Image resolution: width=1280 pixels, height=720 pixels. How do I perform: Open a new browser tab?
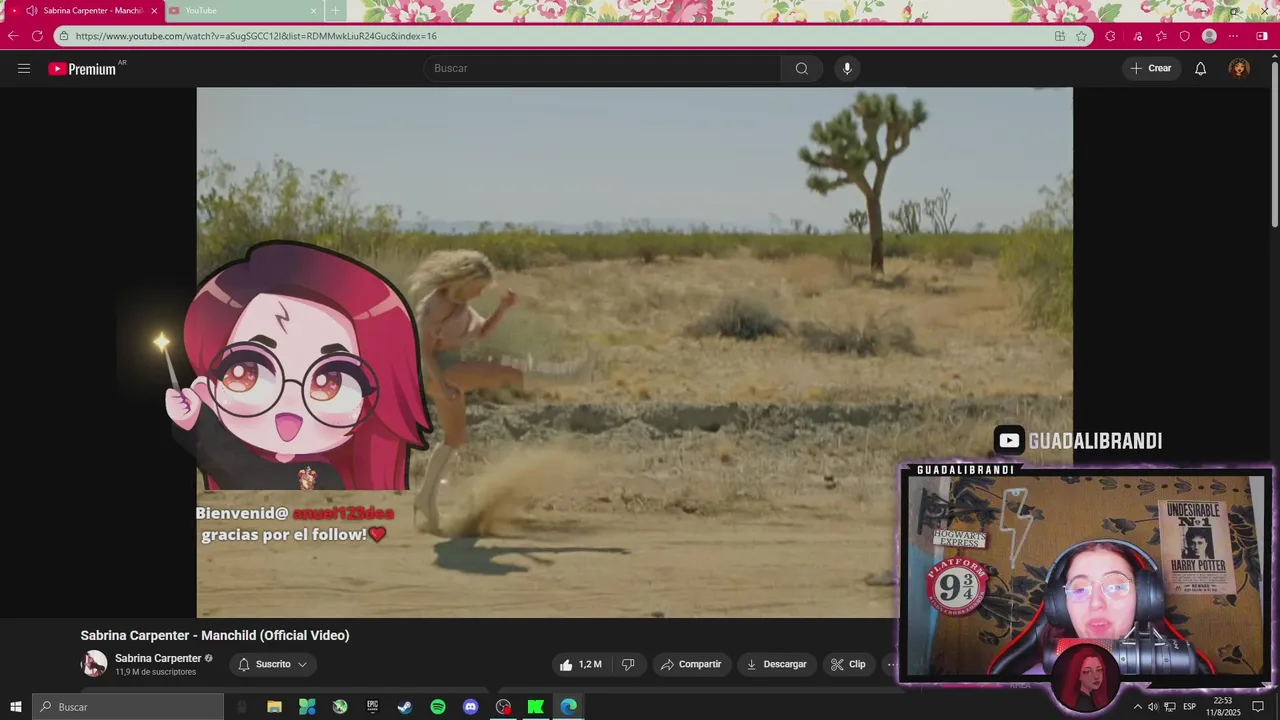tap(335, 10)
